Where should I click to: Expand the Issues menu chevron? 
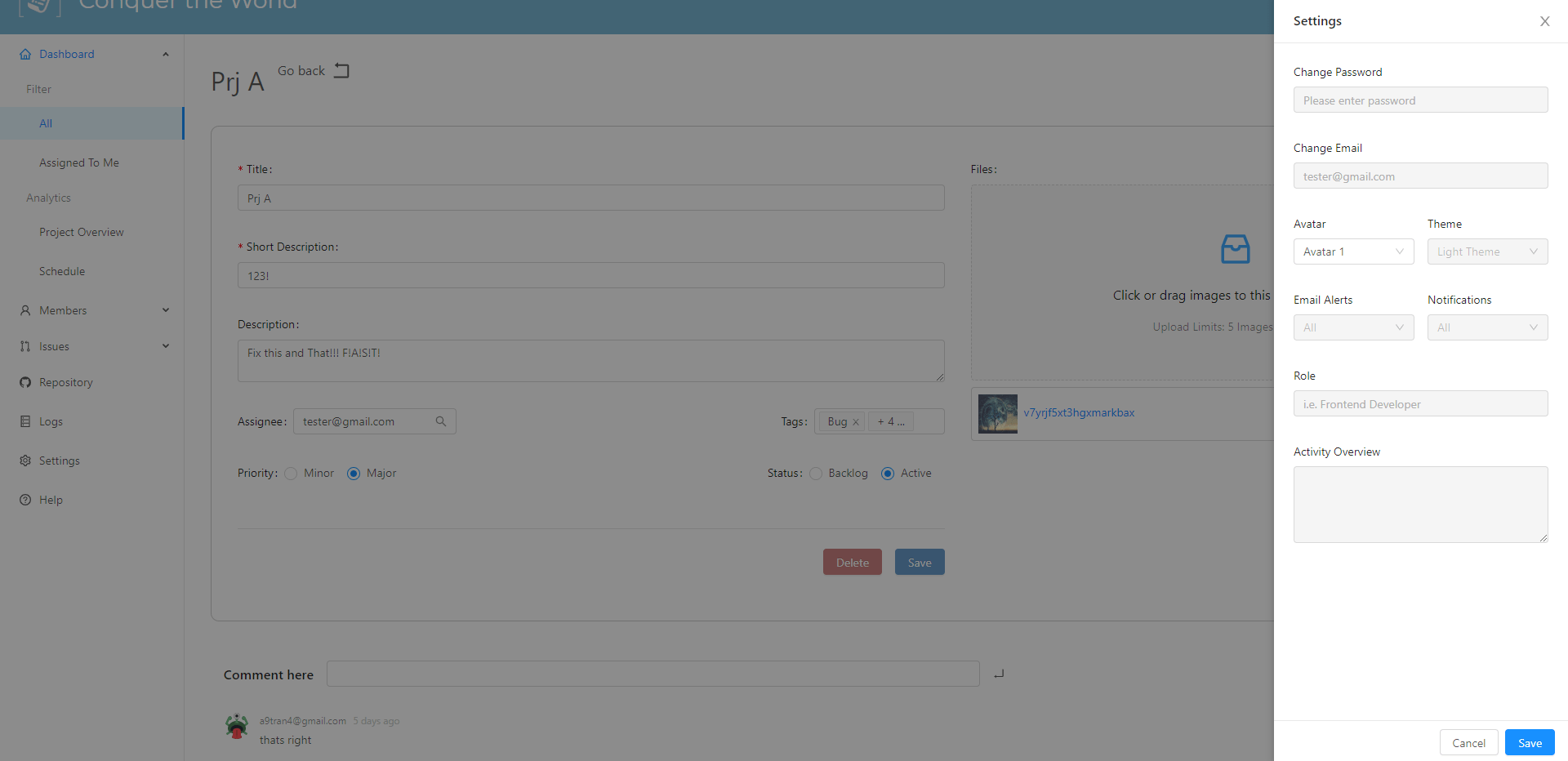[166, 346]
